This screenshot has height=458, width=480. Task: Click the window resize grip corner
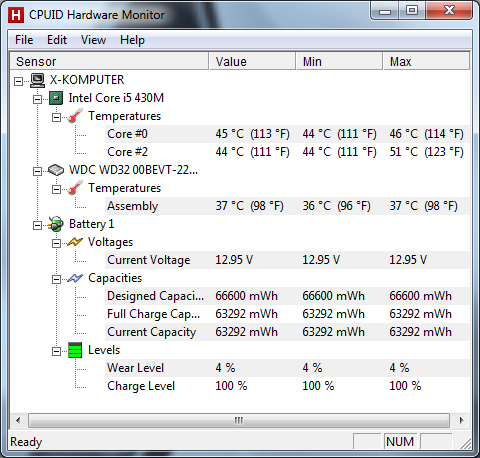[x=465, y=443]
